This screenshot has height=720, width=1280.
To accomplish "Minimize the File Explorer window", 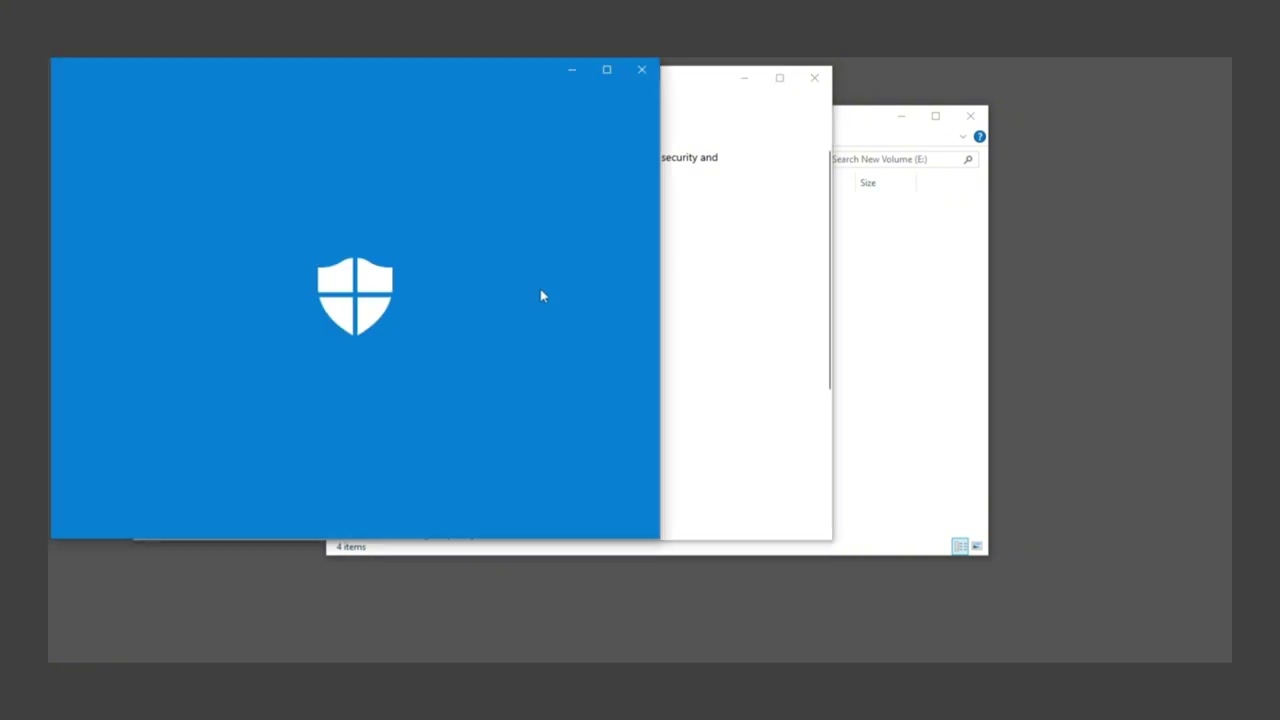I will point(901,116).
